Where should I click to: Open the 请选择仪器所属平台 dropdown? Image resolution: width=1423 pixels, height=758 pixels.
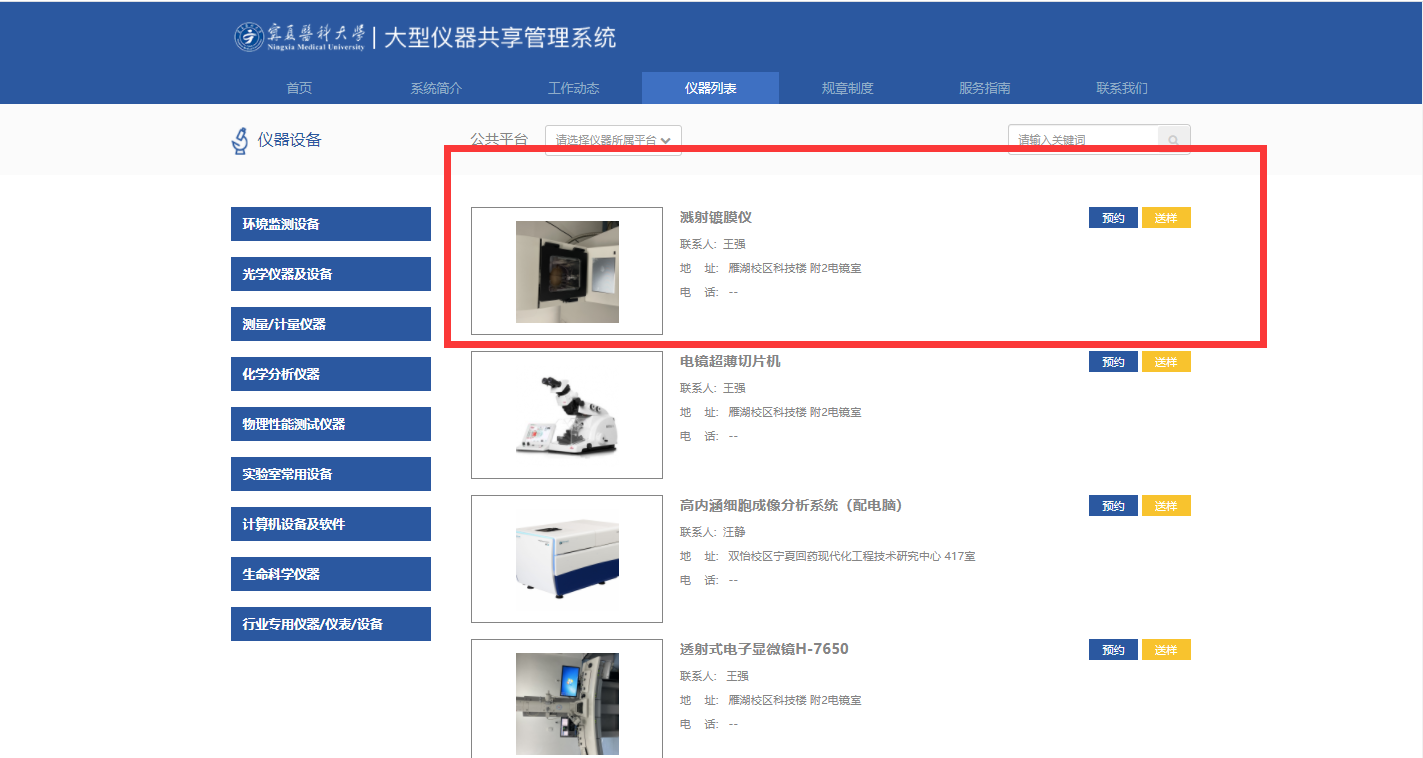point(613,140)
